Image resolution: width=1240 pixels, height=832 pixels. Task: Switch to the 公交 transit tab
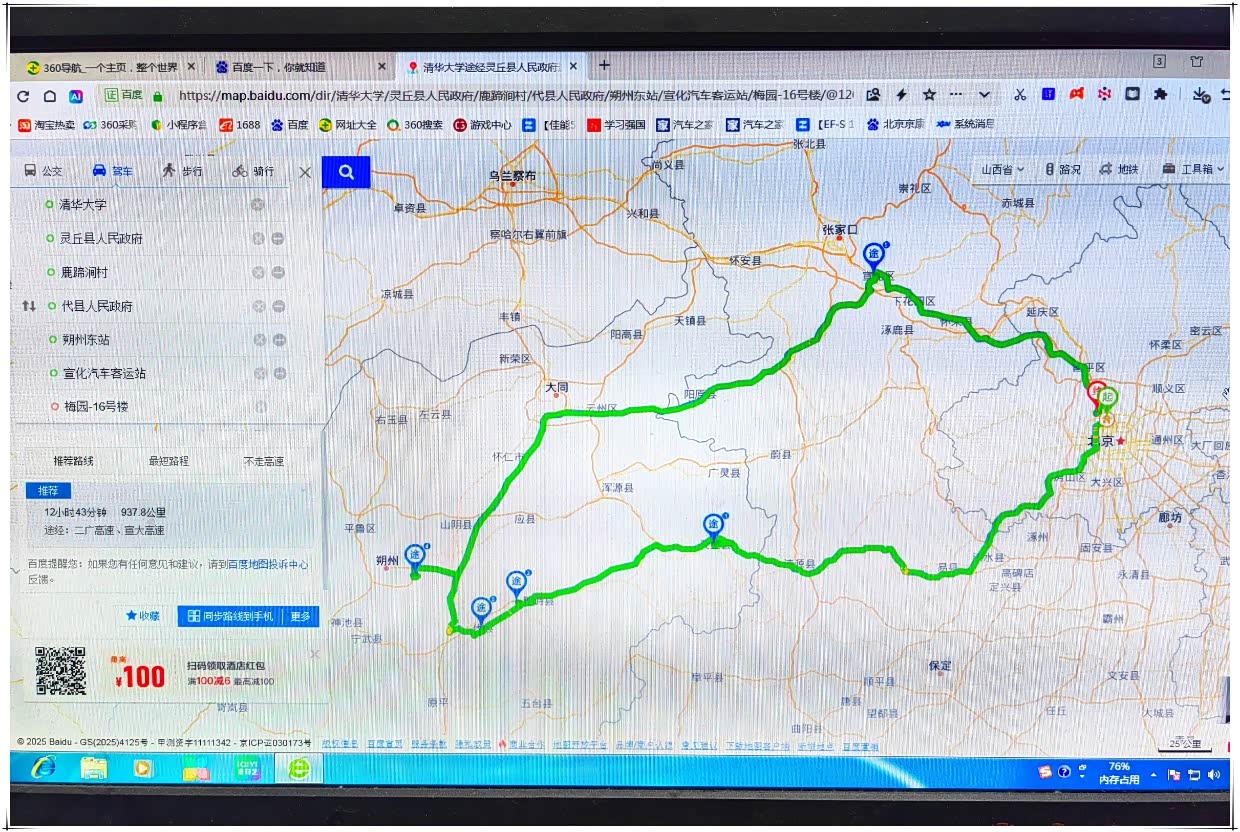tap(43, 171)
